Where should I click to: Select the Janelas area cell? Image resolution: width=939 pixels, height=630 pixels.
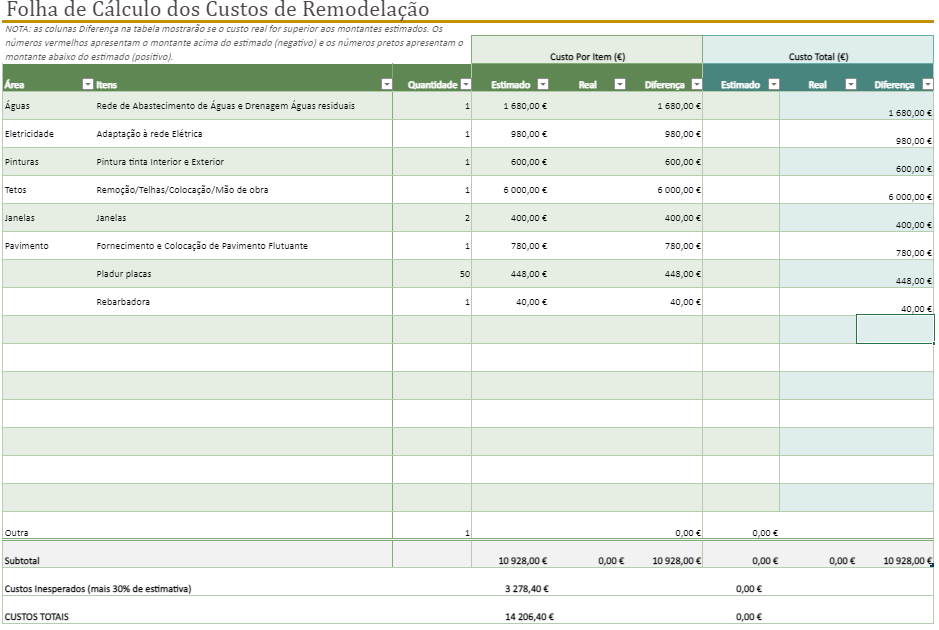coord(48,218)
